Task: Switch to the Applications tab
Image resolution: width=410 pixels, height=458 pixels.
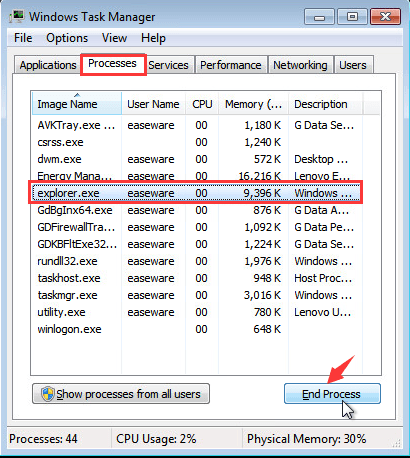Action: pyautogui.click(x=48, y=65)
